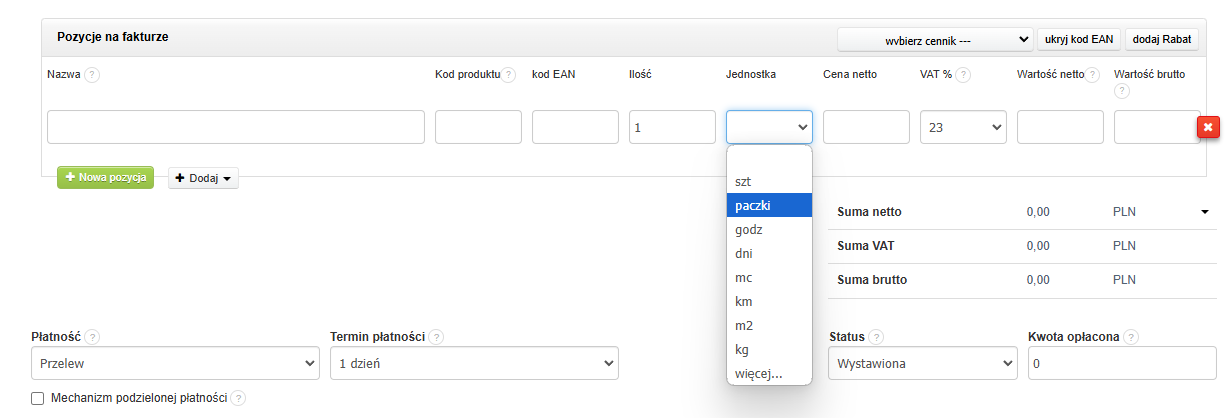
Task: Choose więcej... in unit list
Action: click(769, 374)
